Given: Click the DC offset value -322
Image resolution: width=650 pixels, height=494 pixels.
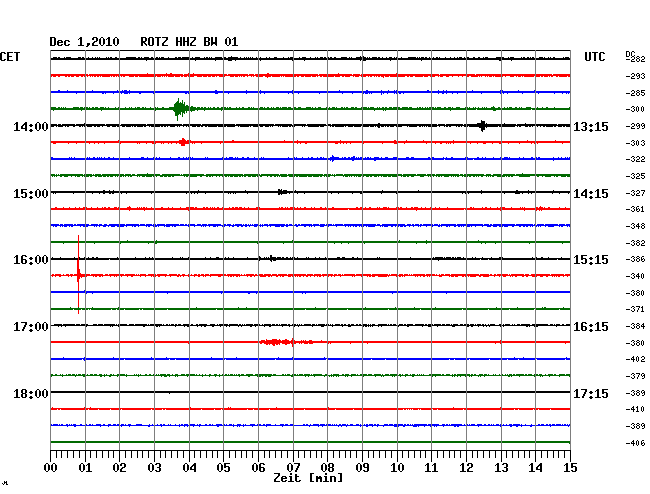Looking at the screenshot, I should coord(635,159).
